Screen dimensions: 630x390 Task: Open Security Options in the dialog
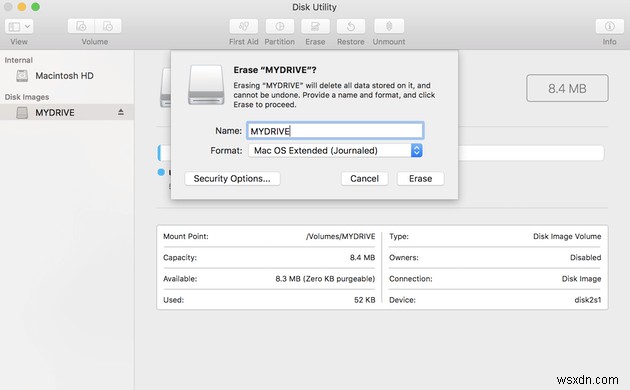(x=232, y=179)
